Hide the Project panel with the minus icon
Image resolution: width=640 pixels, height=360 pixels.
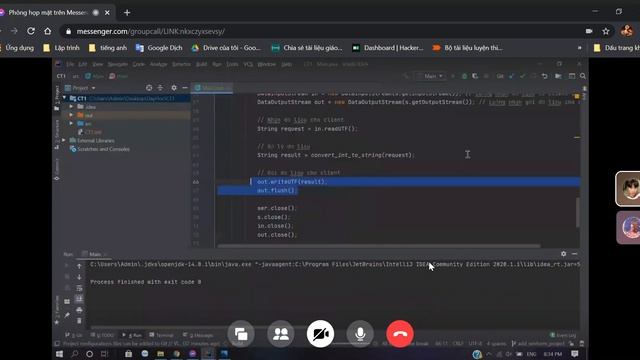coord(185,88)
